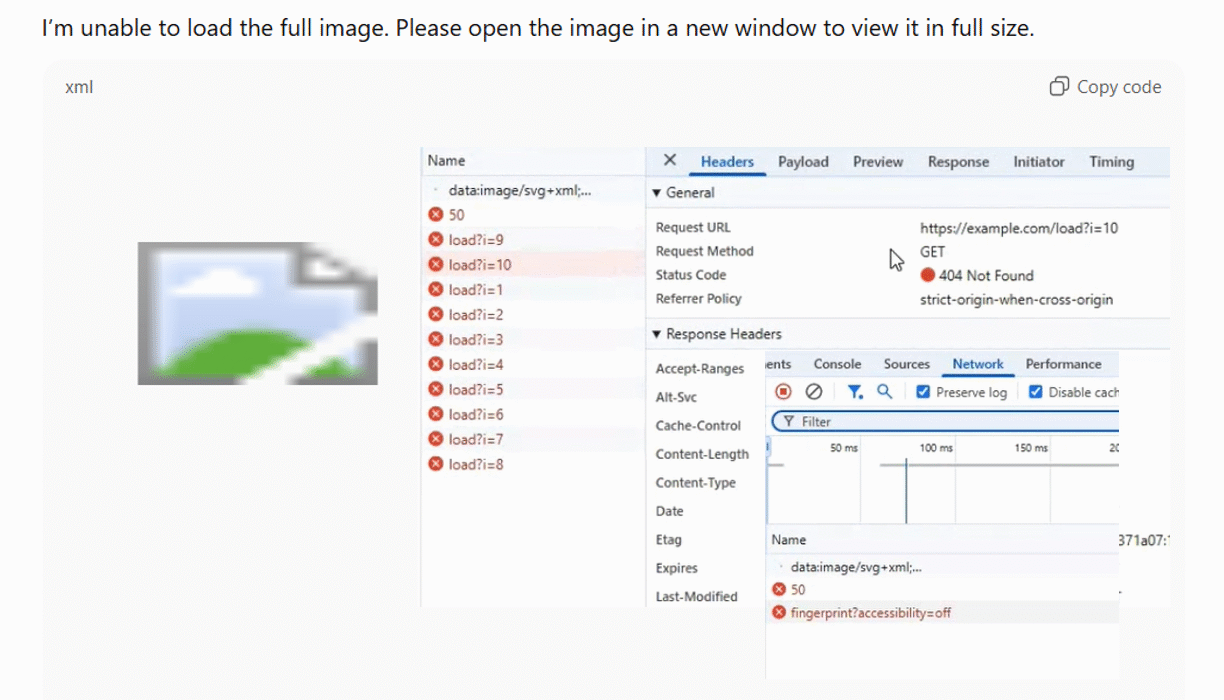The image size is (1224, 700).
Task: Select the load?i=5 request
Action: [475, 390]
